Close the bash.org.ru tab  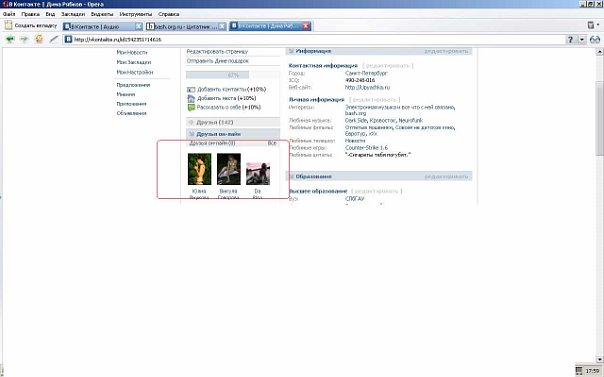(222, 27)
